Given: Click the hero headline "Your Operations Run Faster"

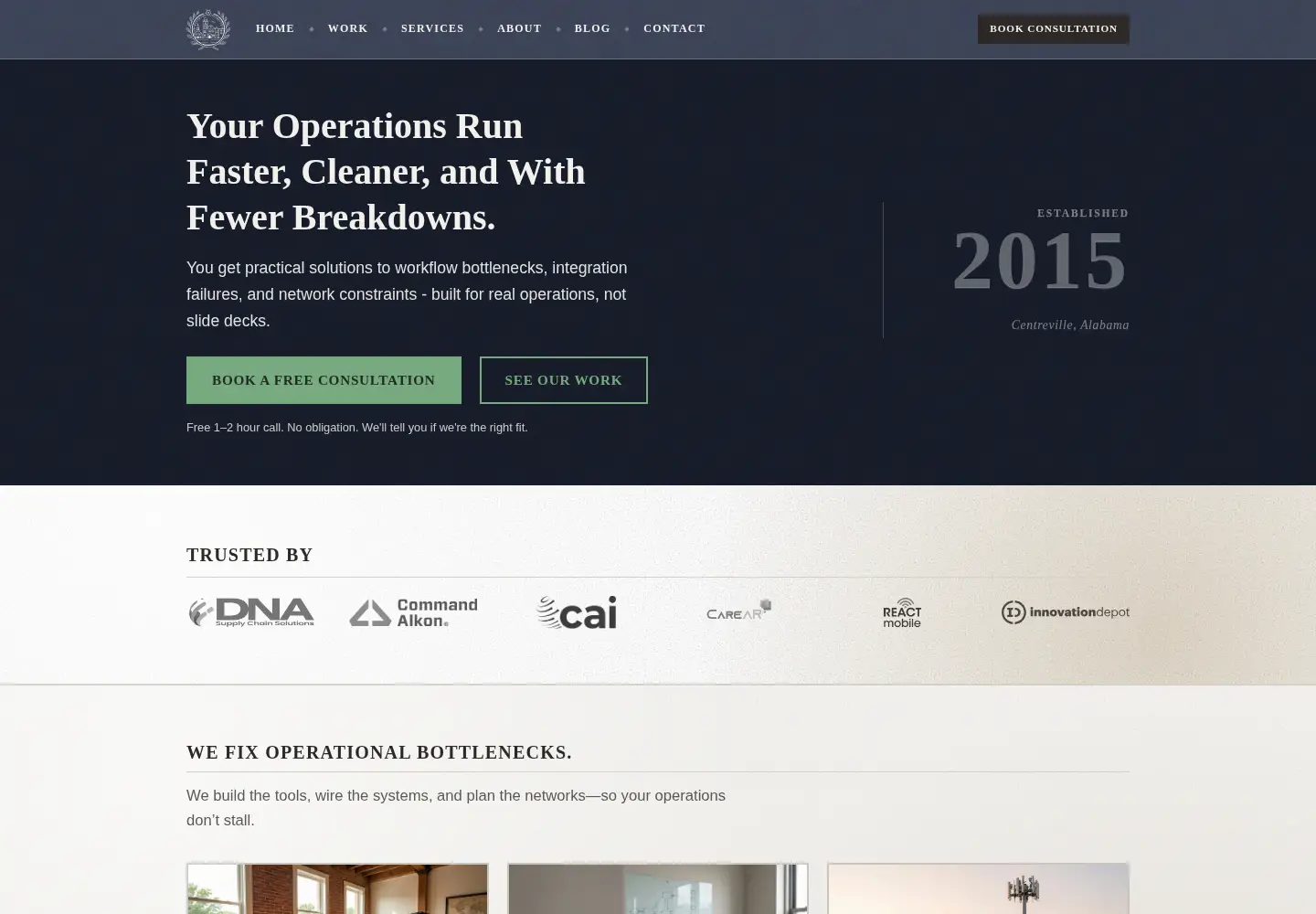Looking at the screenshot, I should click(x=386, y=172).
